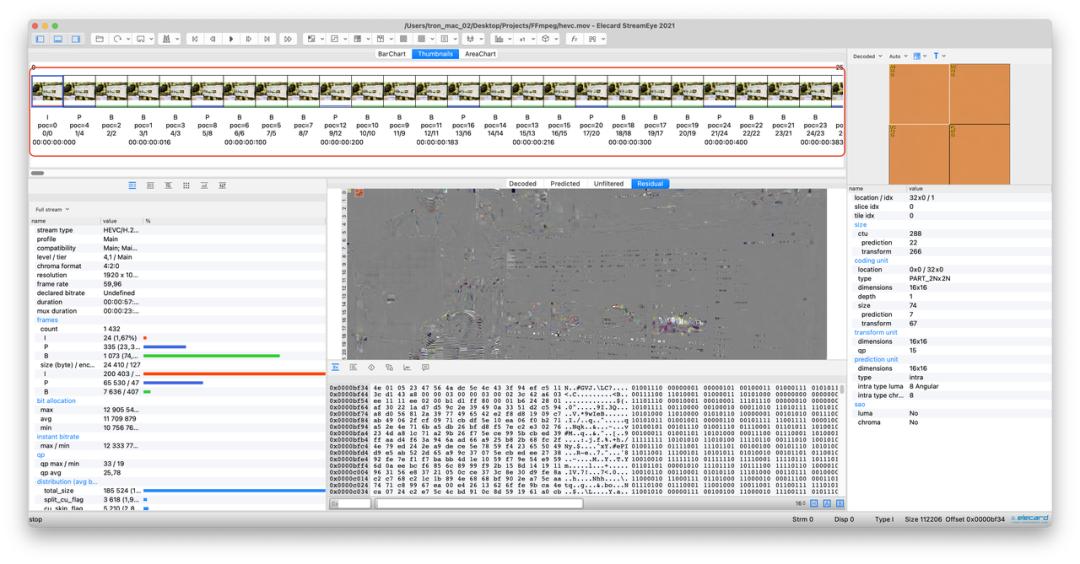Click the comment icon above hex viewer
The image size is (1080, 564).
(425, 367)
